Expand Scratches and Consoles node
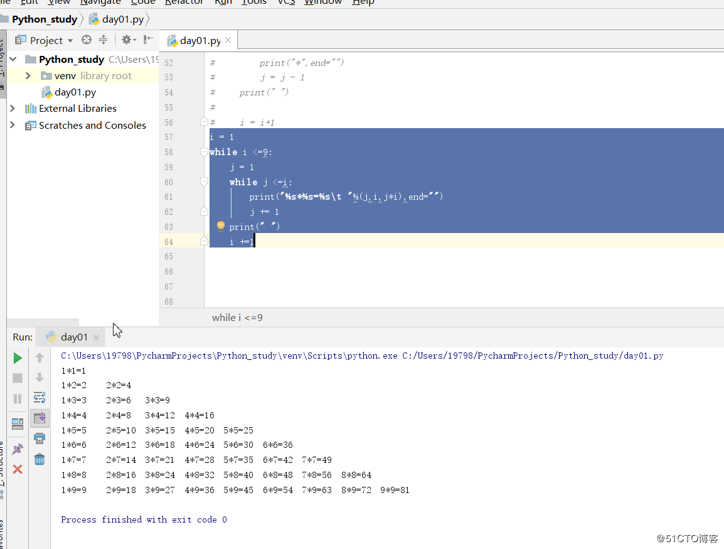Image resolution: width=724 pixels, height=549 pixels. [12, 125]
